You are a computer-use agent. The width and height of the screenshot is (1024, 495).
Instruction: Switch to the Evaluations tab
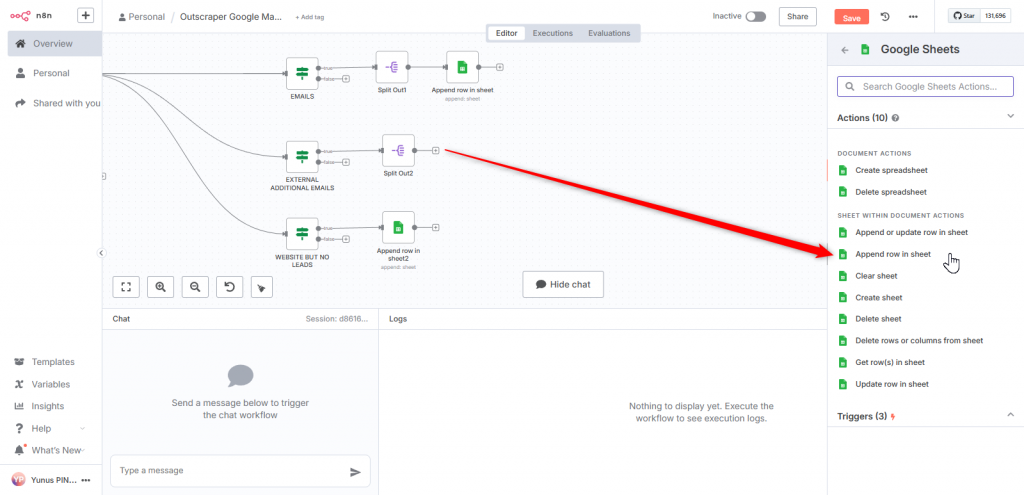pyautogui.click(x=609, y=33)
